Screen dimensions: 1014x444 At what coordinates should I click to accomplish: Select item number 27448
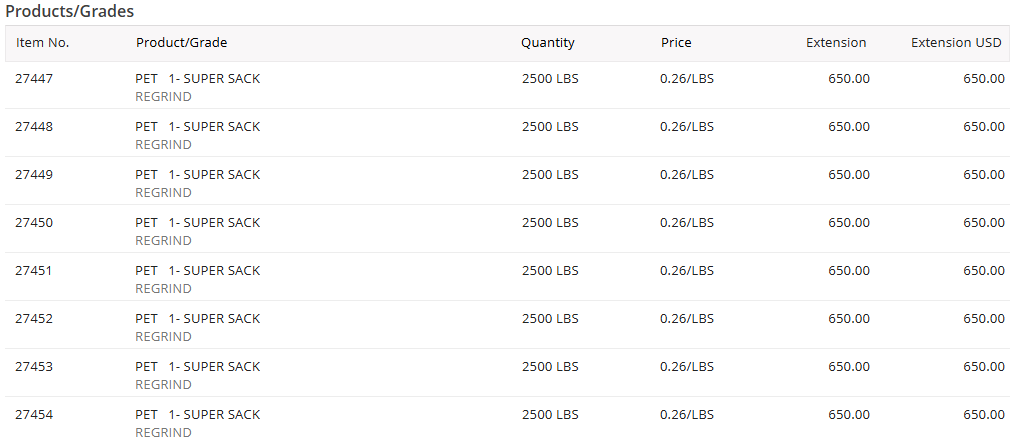click(34, 127)
